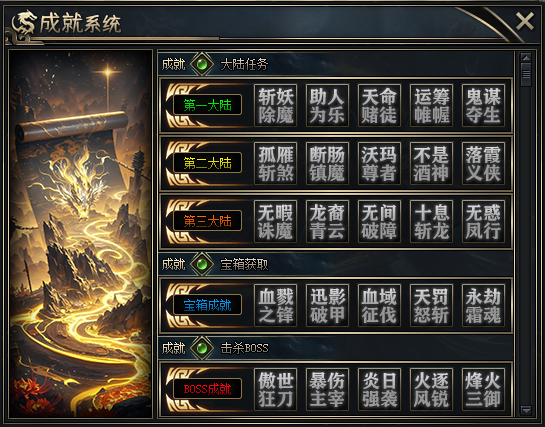
Task: Select the 十息斩龙 achievement tile
Action: [431, 221]
